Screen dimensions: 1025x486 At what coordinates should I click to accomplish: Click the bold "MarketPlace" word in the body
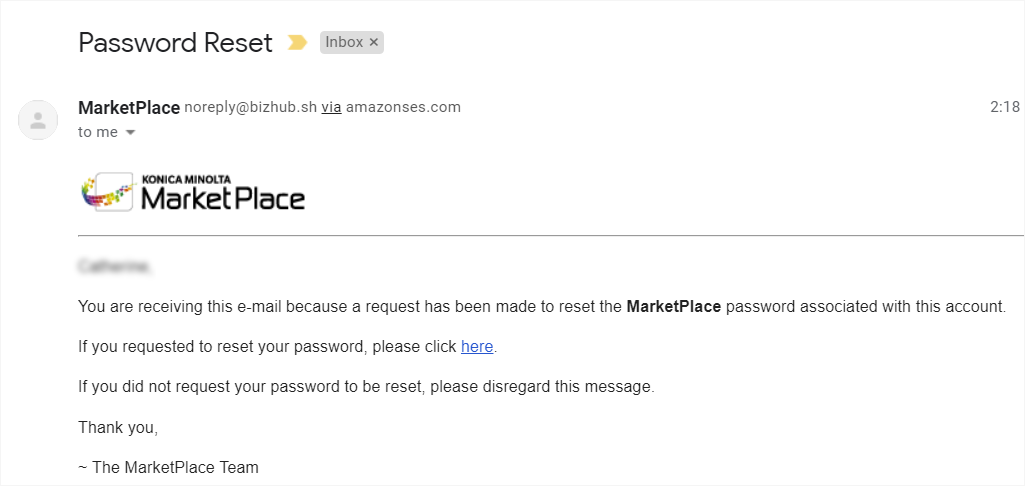pos(673,306)
